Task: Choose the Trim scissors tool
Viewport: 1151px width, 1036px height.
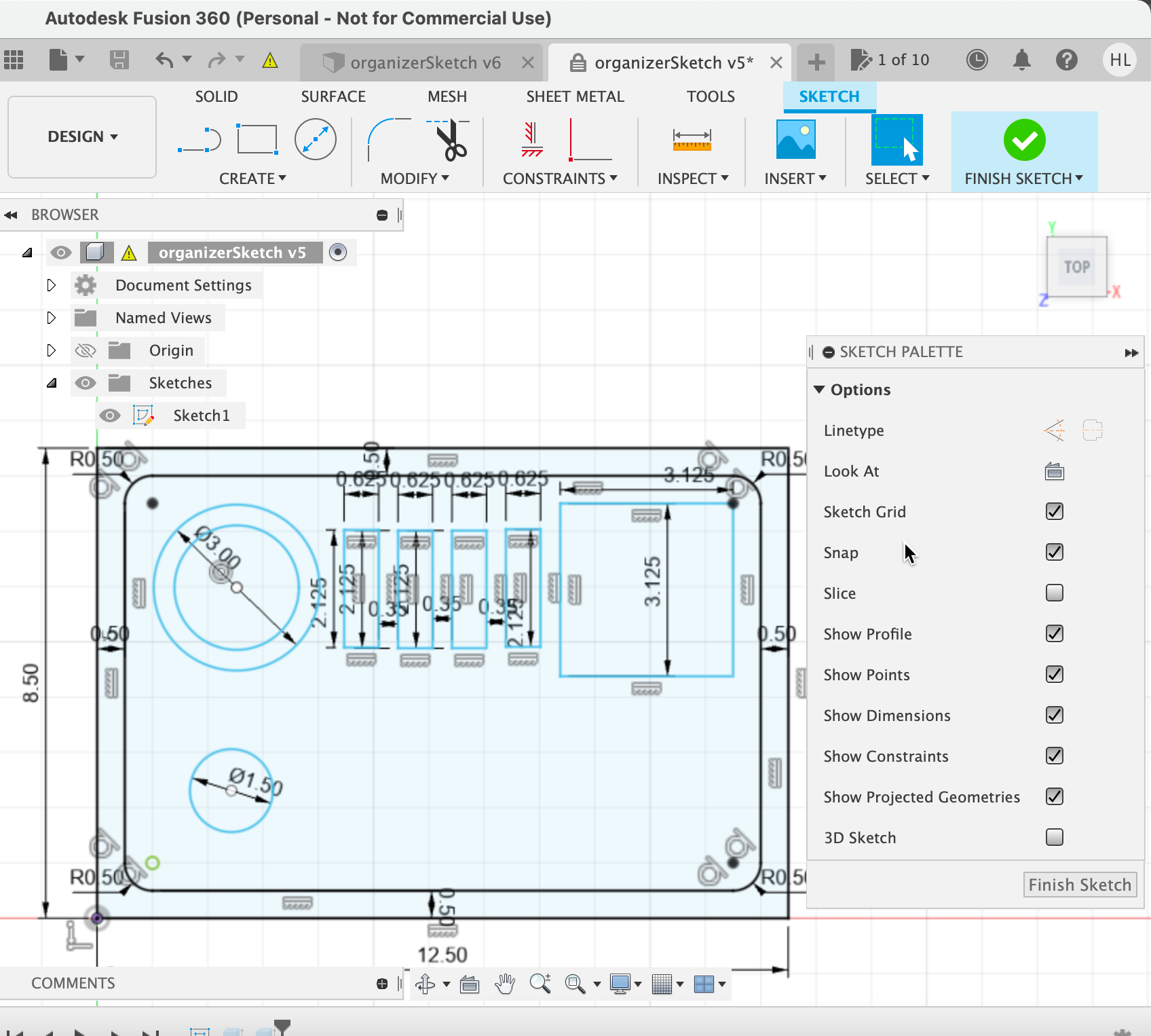Action: 449,140
